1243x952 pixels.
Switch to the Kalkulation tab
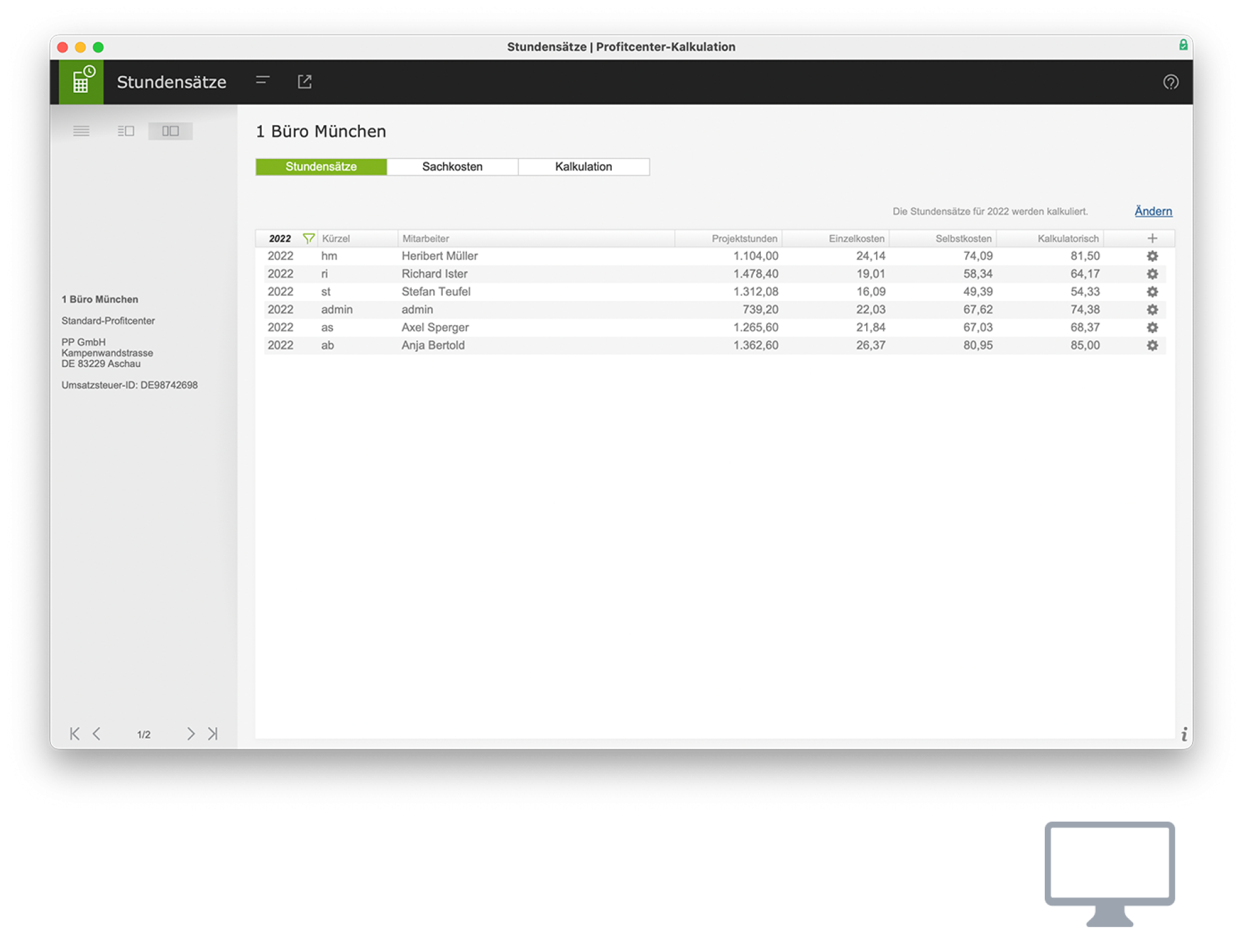tap(584, 167)
